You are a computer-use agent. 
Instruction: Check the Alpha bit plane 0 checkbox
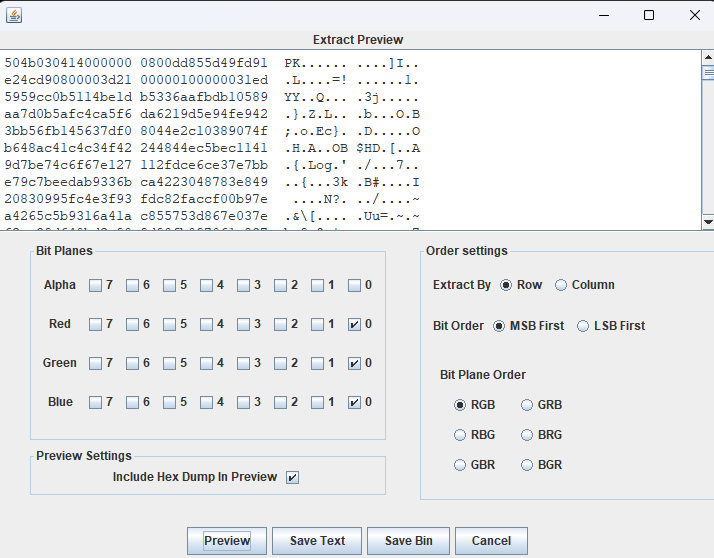[354, 286]
